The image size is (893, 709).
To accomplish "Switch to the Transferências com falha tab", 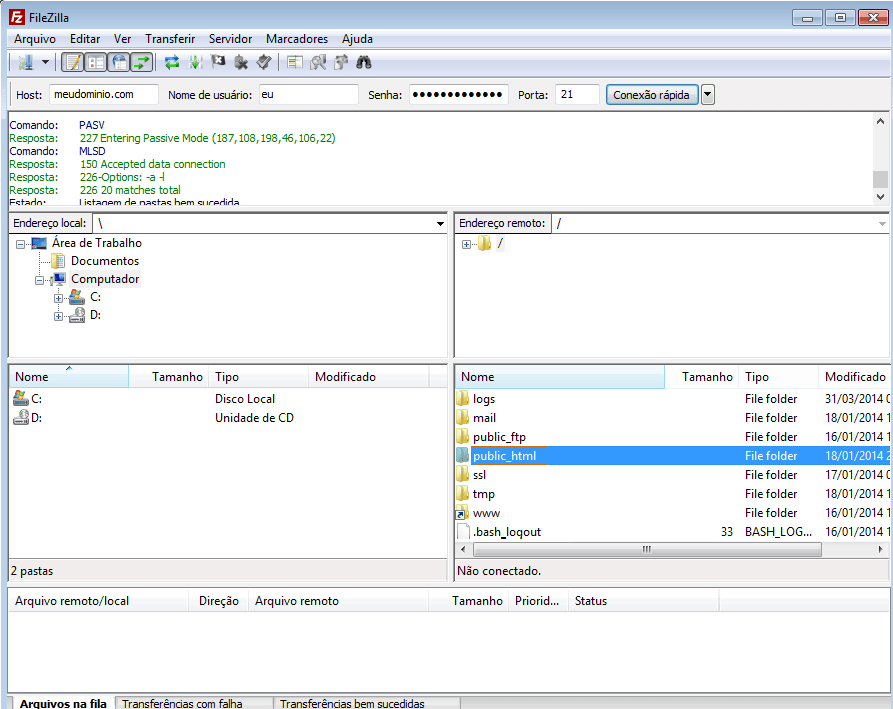I will [182, 703].
